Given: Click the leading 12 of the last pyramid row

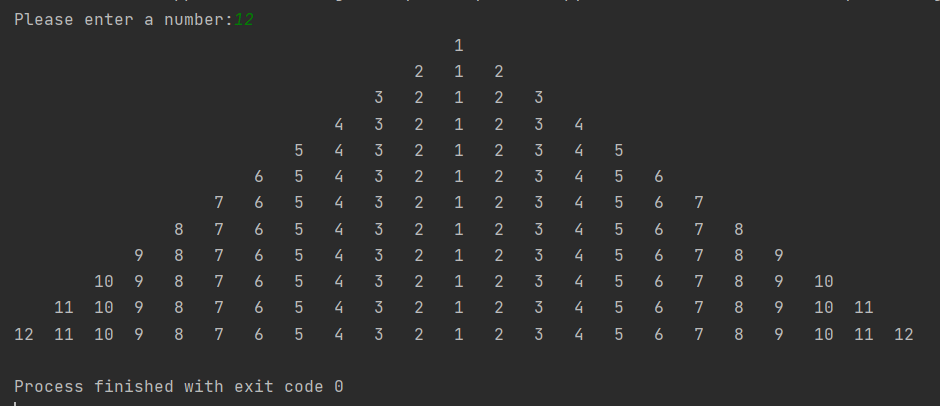Looking at the screenshot, I should click(x=24, y=335).
